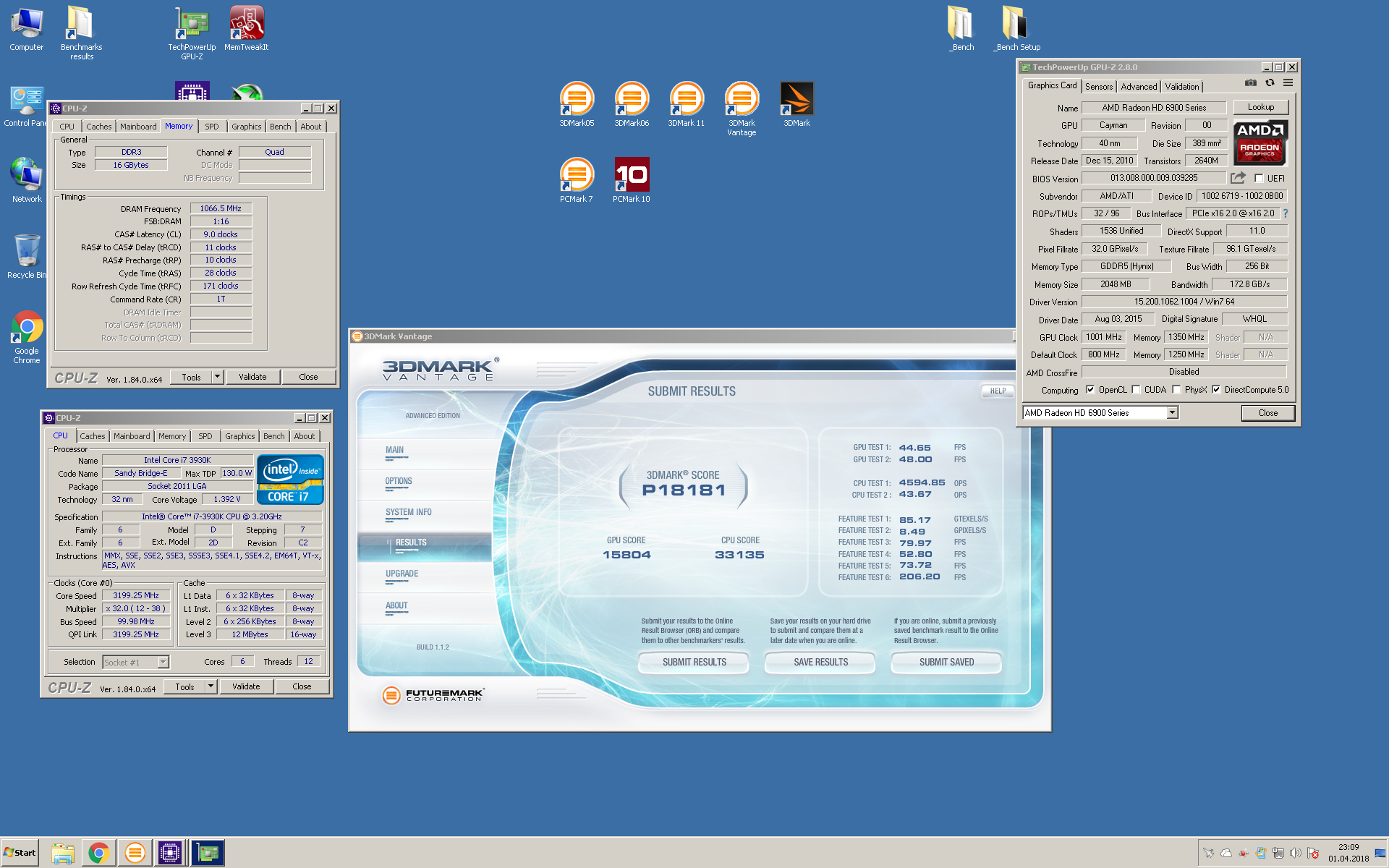Screen dimensions: 1389x868
Task: Open the 3DMark06 desktop shortcut
Action: coord(632,105)
